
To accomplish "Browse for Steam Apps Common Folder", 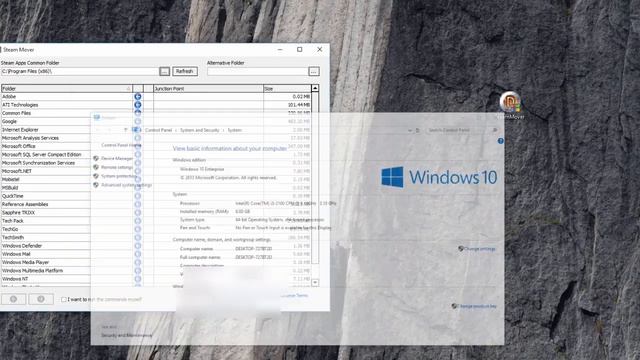I will [x=164, y=71].
